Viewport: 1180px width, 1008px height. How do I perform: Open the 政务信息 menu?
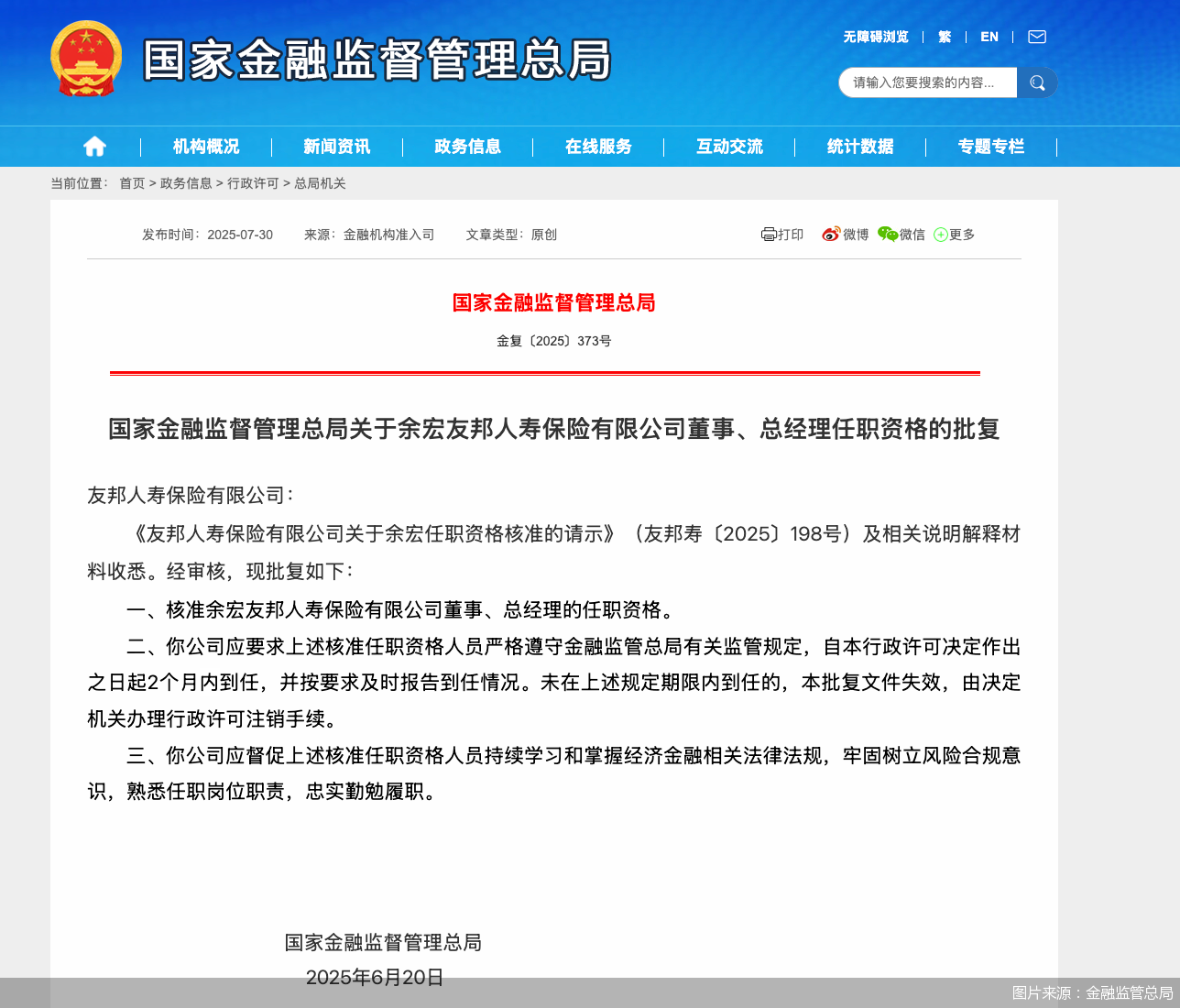pos(468,147)
